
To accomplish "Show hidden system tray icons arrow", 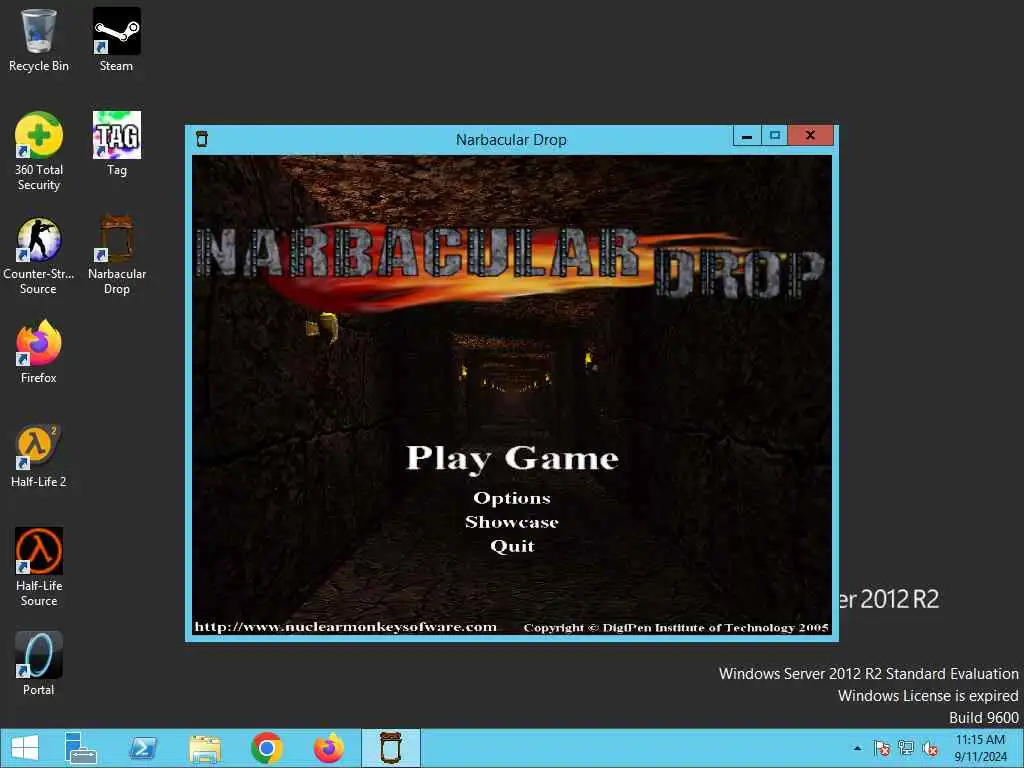I will click(x=857, y=748).
